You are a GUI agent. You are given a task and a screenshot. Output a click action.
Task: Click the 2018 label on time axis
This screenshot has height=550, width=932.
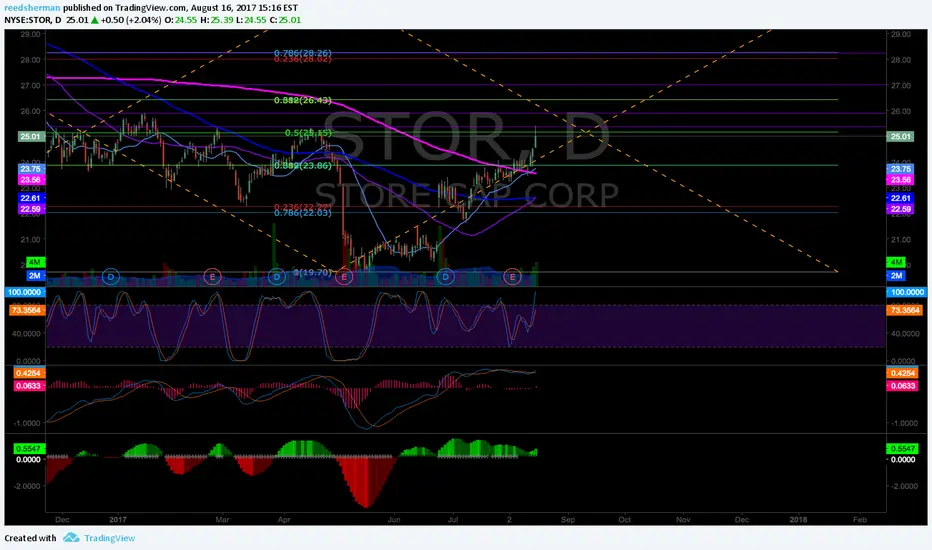click(x=798, y=519)
